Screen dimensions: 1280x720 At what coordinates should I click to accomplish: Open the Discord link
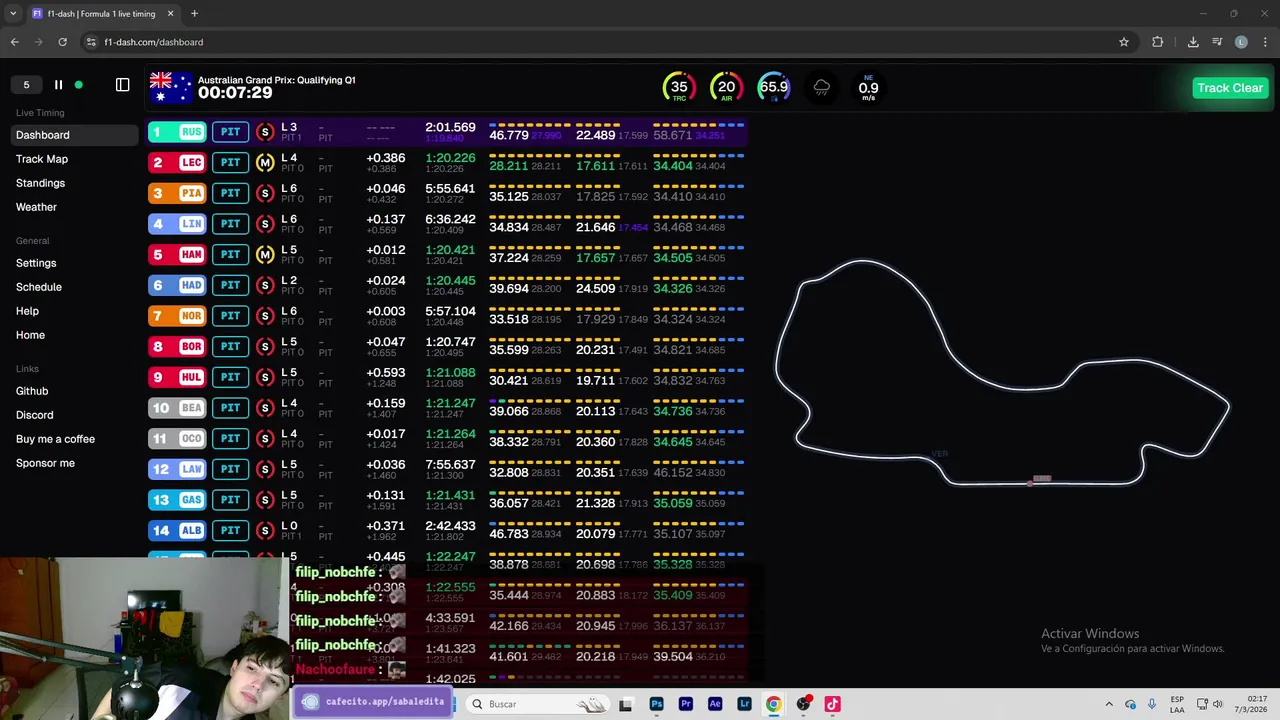coord(35,415)
